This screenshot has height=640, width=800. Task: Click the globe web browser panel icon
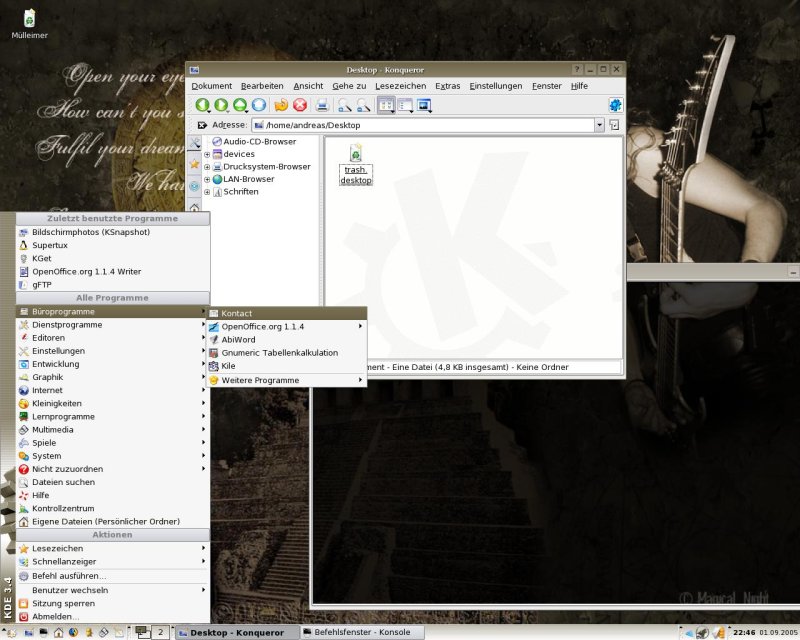tap(74, 632)
